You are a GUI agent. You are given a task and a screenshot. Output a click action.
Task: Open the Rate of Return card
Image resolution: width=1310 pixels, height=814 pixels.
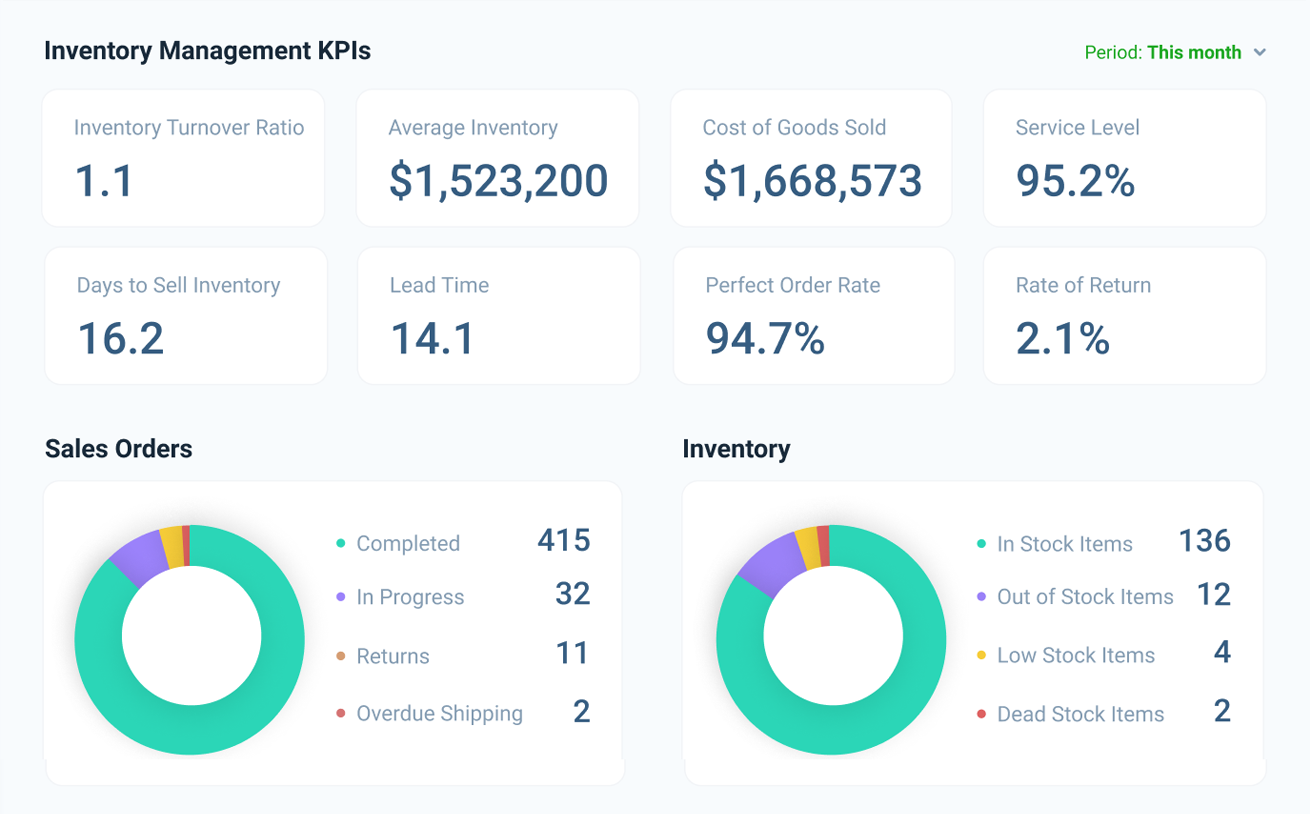tap(1125, 316)
